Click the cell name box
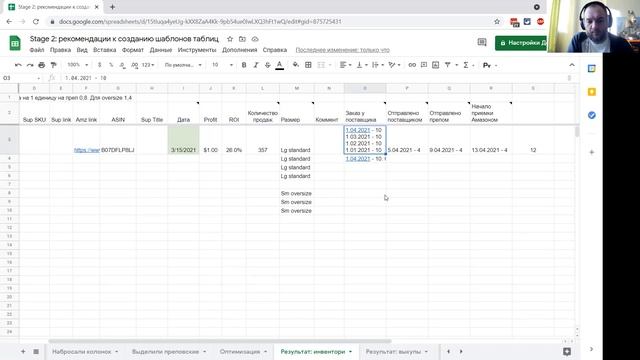640x360 pixels. 21,78
